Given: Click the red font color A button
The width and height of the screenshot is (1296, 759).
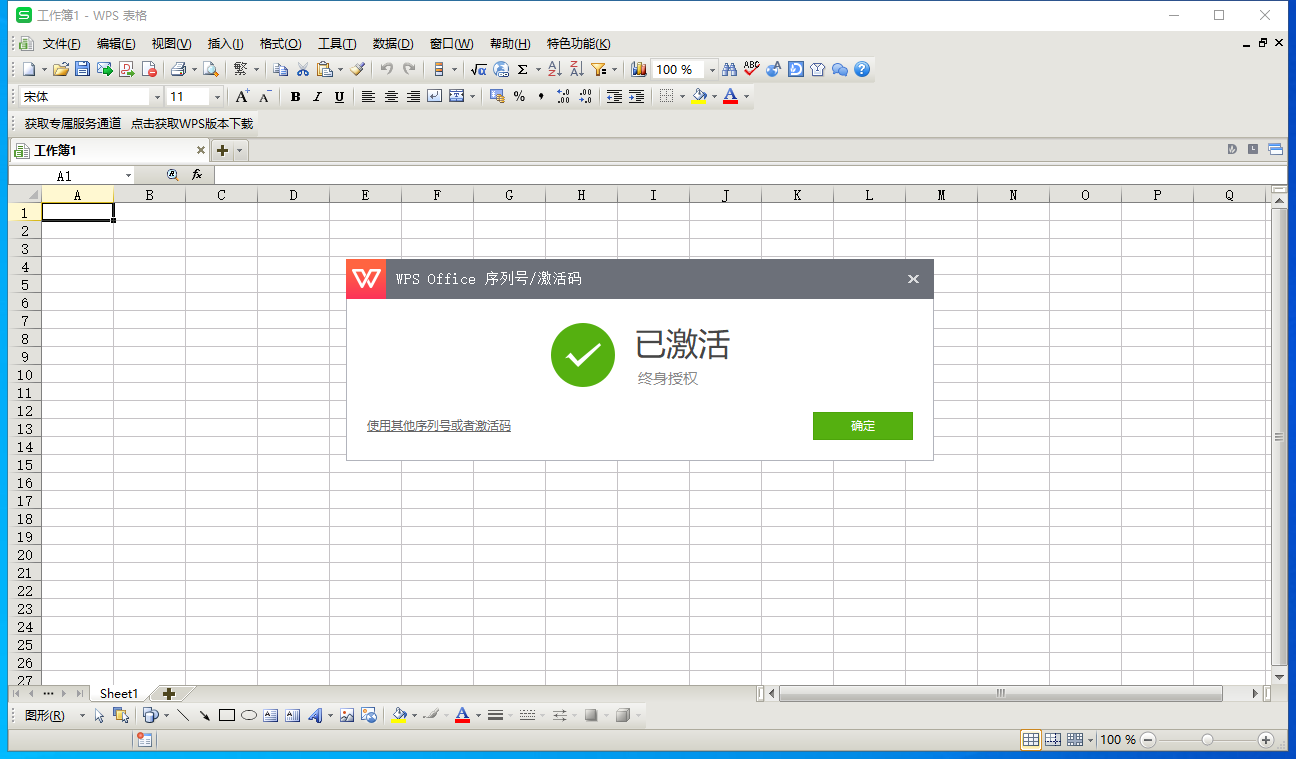Looking at the screenshot, I should (731, 96).
